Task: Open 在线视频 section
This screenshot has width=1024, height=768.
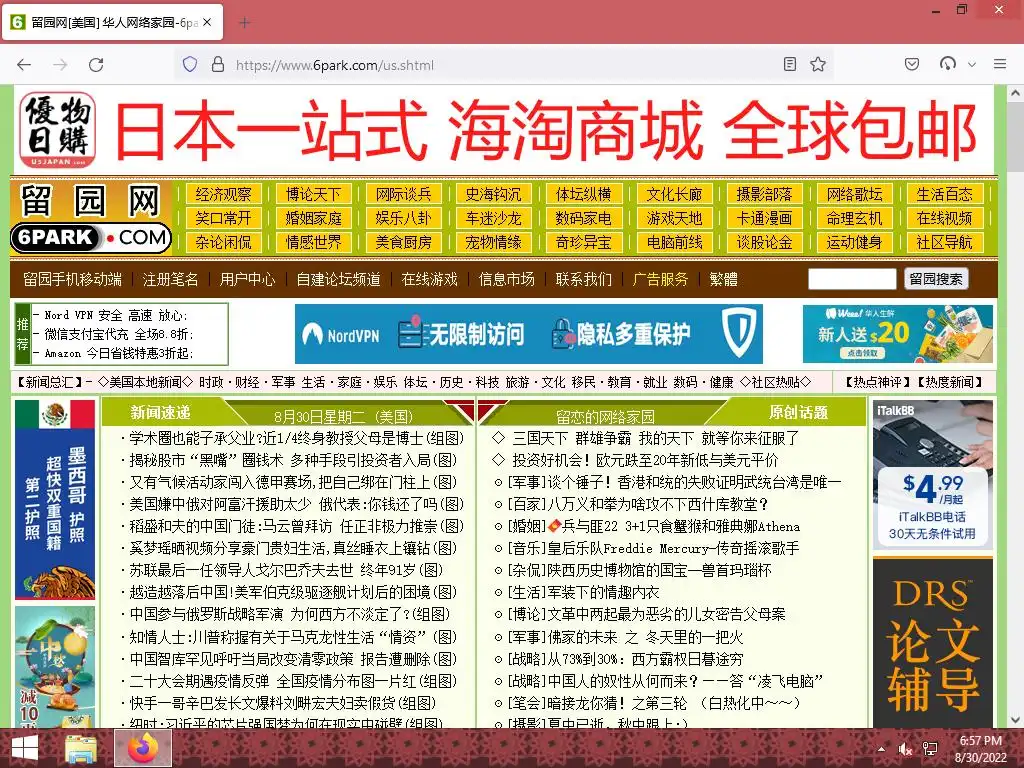Action: tap(944, 218)
